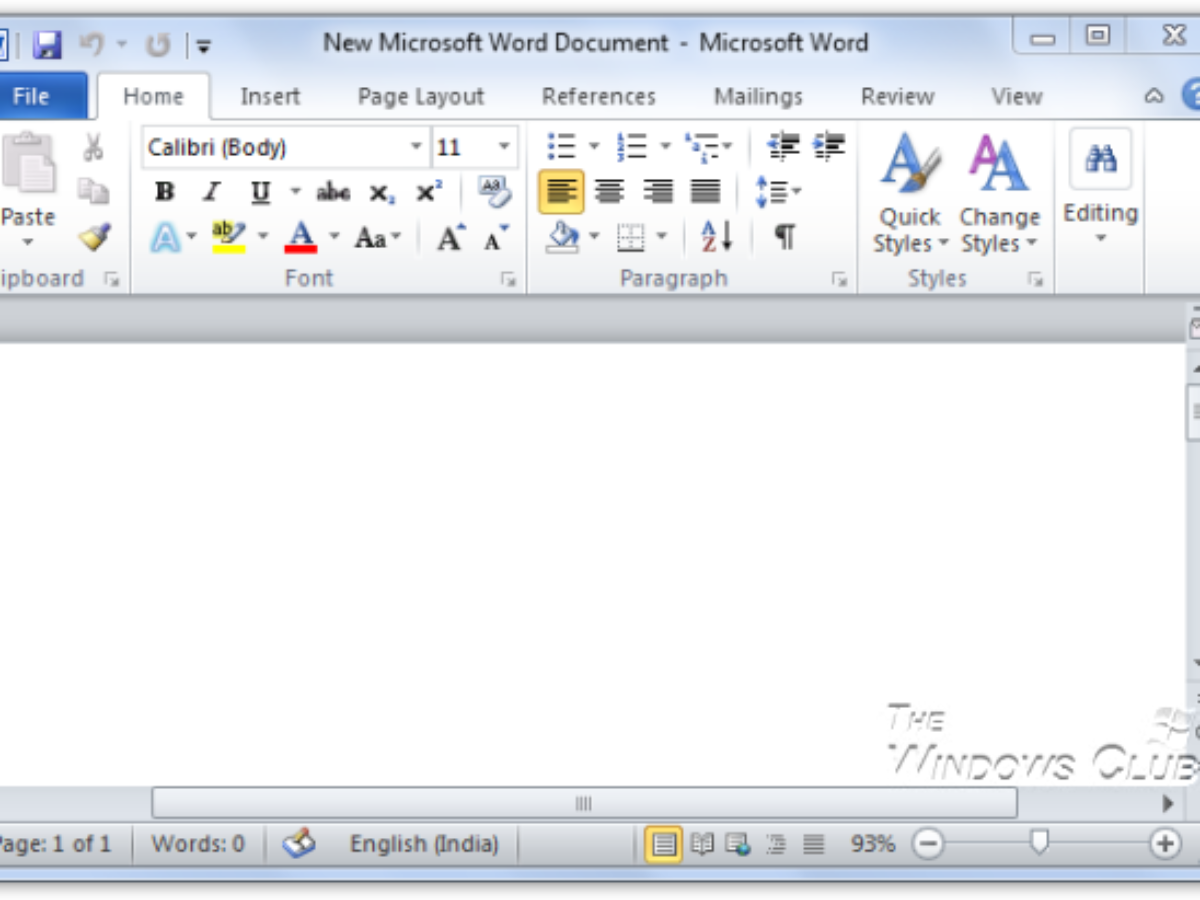Open Styles pane launcher
1200x900 pixels.
(x=1036, y=280)
